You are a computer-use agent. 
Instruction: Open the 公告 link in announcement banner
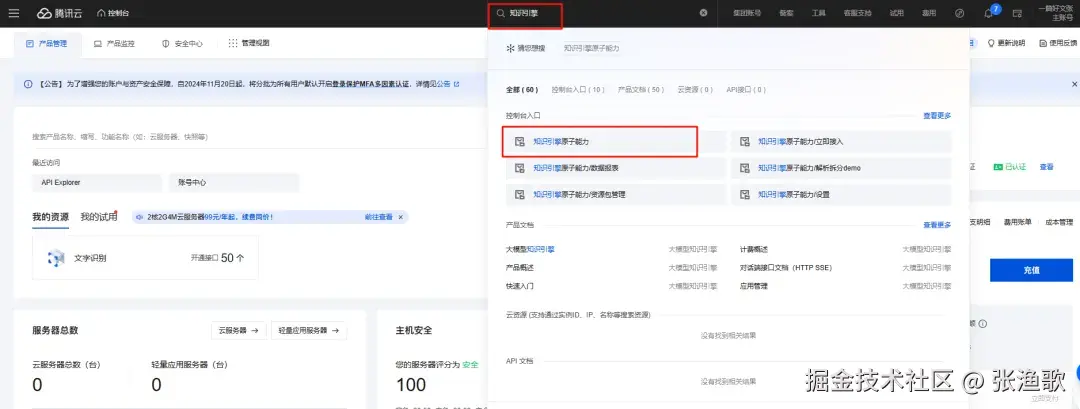(446, 84)
